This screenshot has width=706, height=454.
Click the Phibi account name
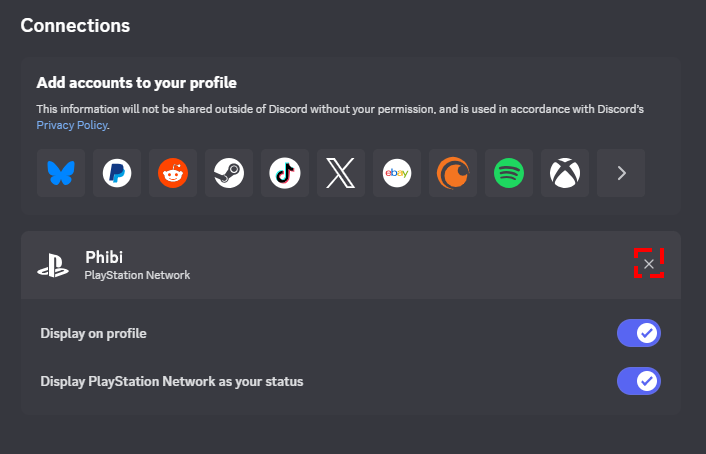pos(103,257)
